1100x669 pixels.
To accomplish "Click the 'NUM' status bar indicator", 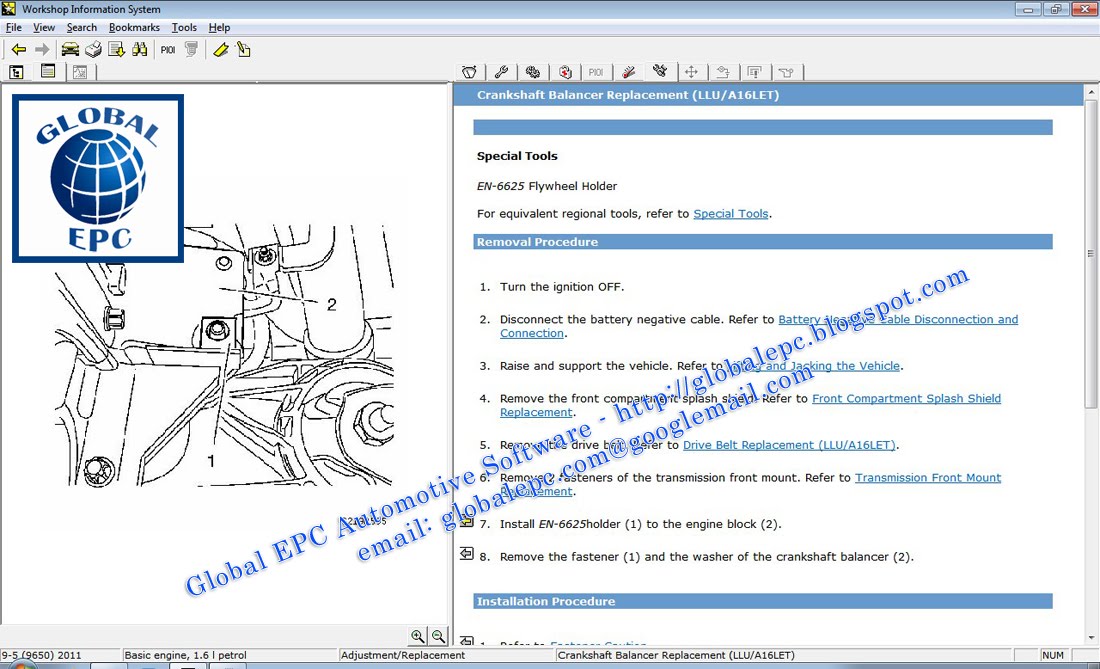I will [x=1052, y=655].
